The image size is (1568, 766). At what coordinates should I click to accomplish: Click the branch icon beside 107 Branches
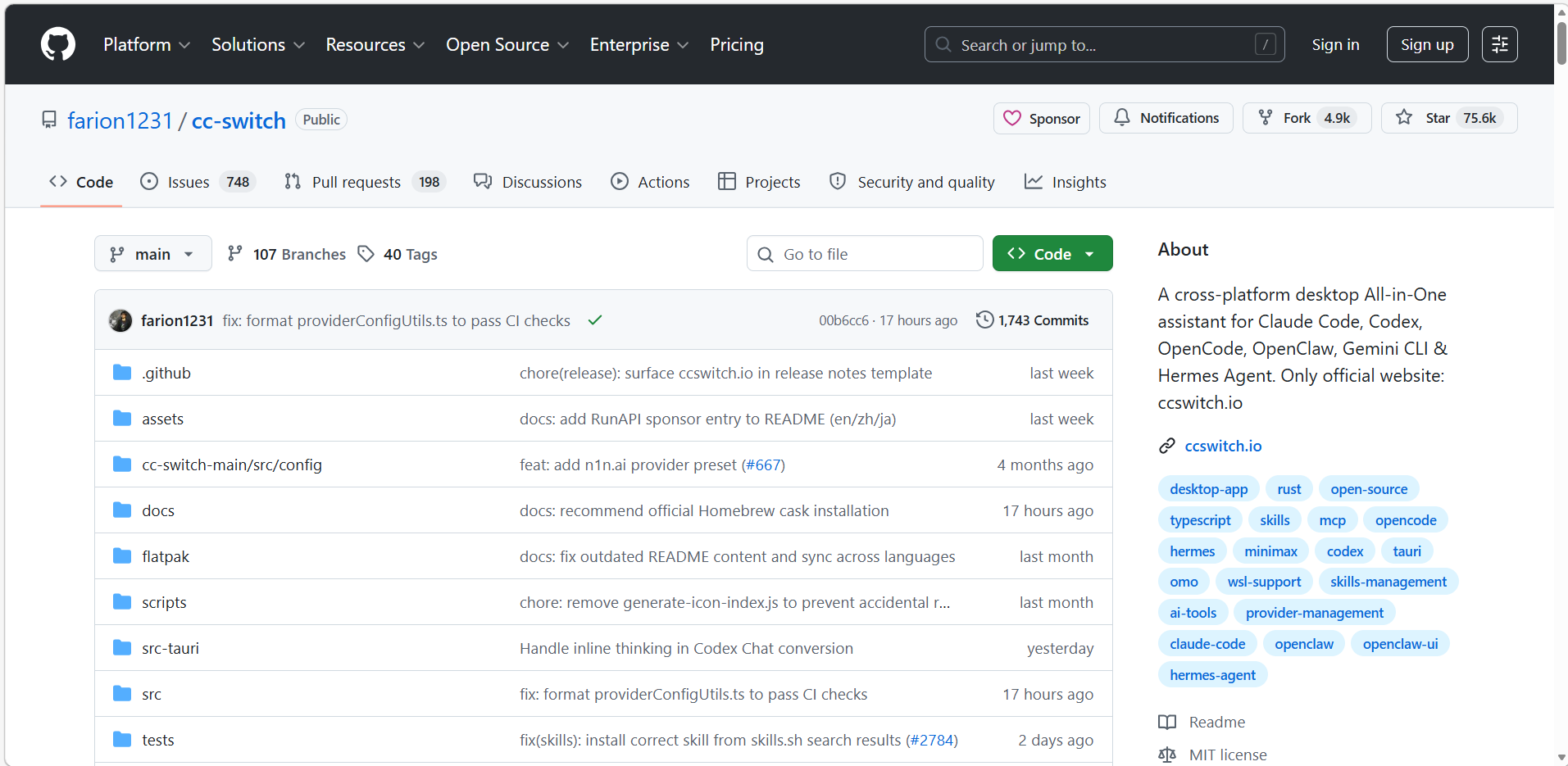coord(235,254)
